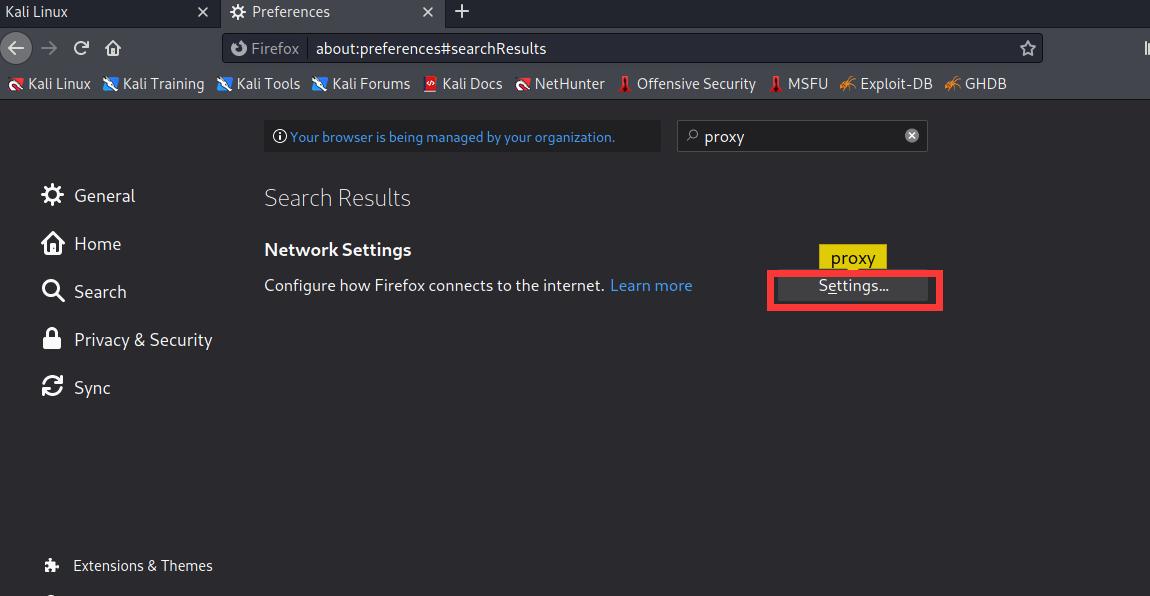Click the browser Back arrow button

[16, 48]
